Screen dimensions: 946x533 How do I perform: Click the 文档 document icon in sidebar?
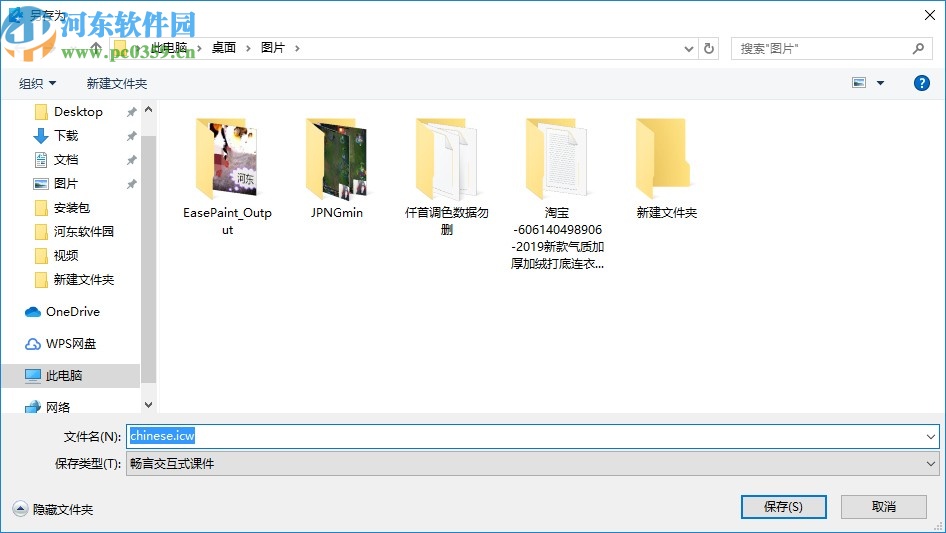click(x=41, y=160)
